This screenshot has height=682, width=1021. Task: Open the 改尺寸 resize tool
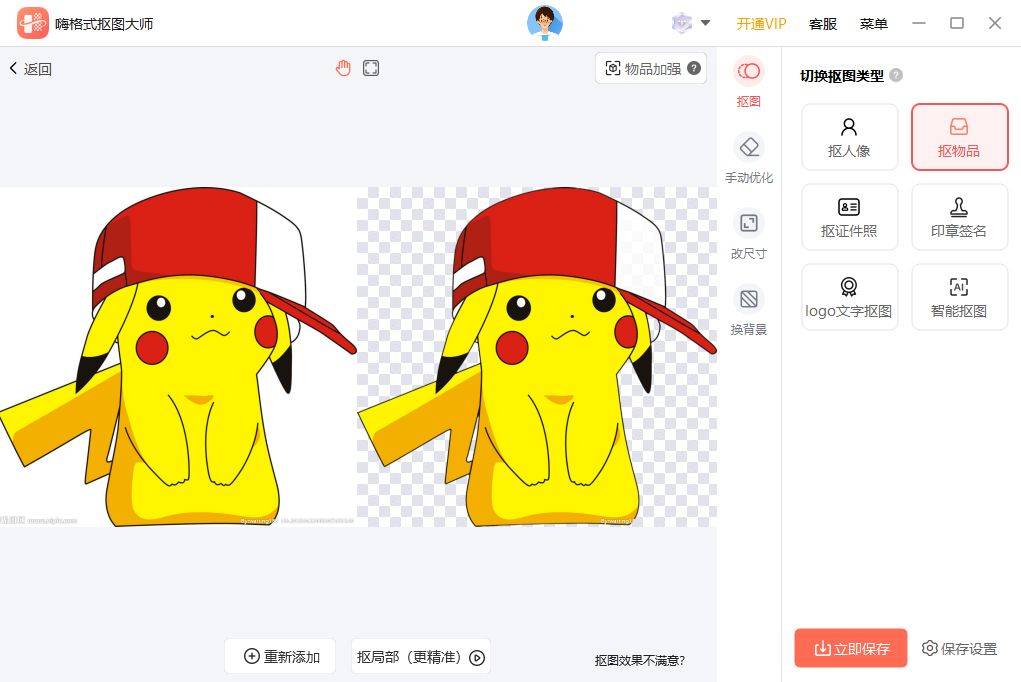[x=748, y=234]
